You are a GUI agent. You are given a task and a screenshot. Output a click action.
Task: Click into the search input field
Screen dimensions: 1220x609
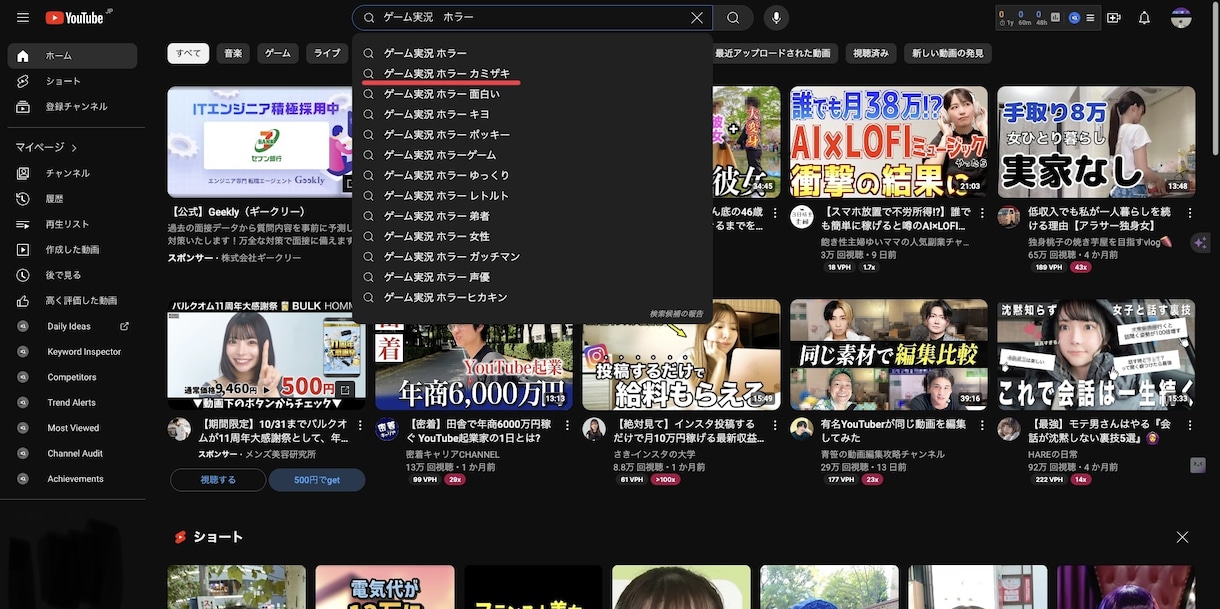(530, 18)
